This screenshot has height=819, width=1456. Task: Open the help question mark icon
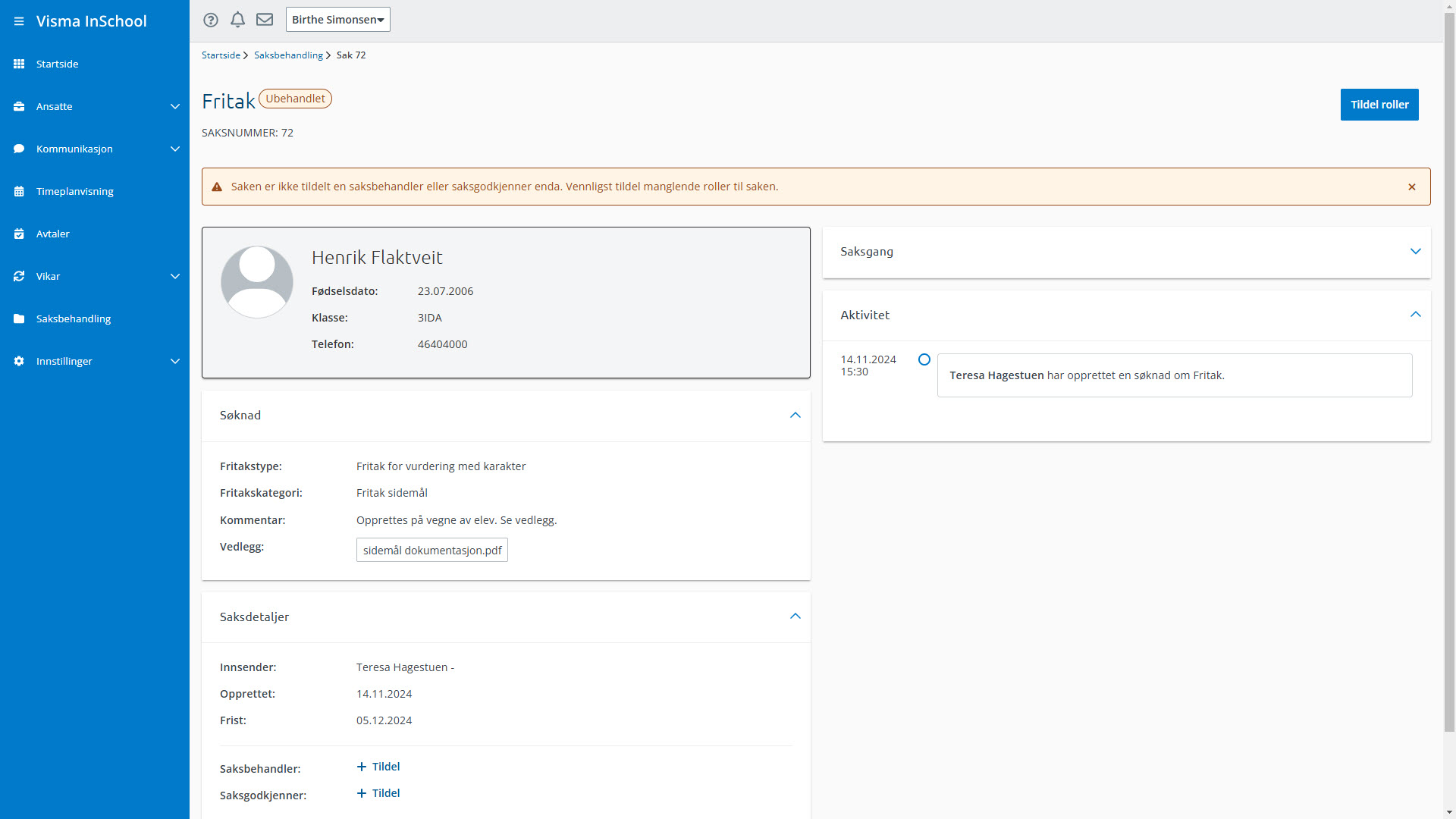(x=211, y=20)
